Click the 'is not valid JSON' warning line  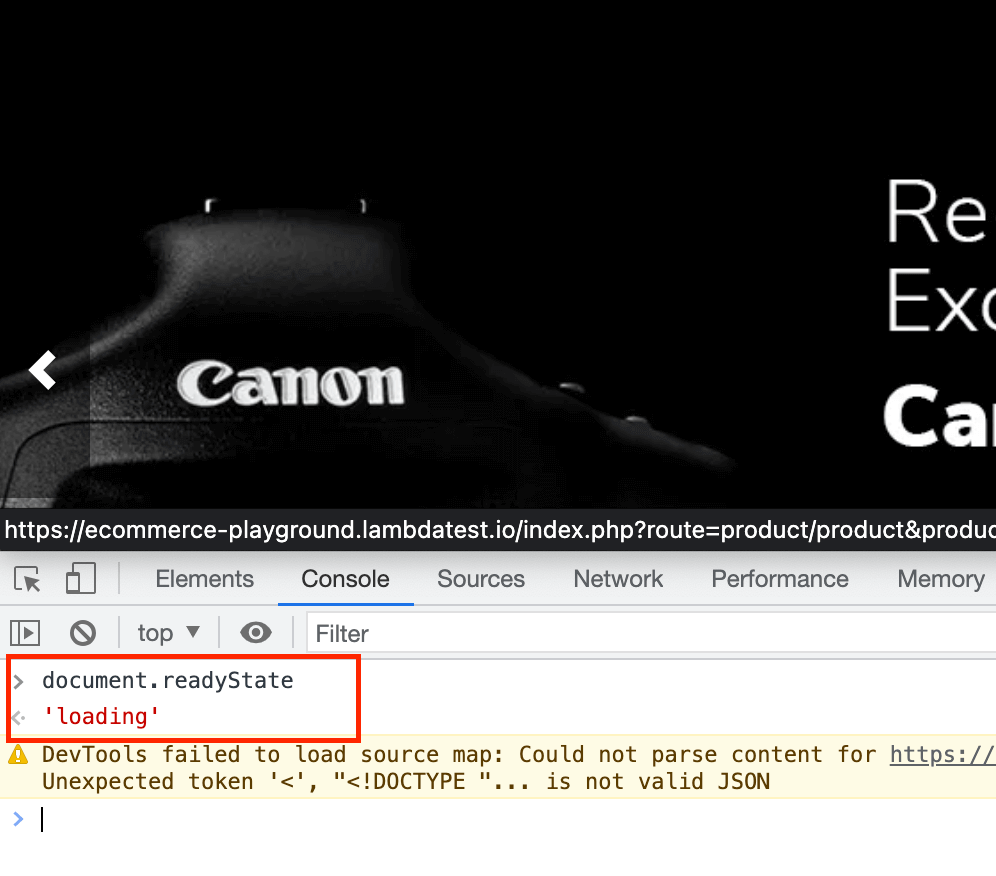coord(406,781)
